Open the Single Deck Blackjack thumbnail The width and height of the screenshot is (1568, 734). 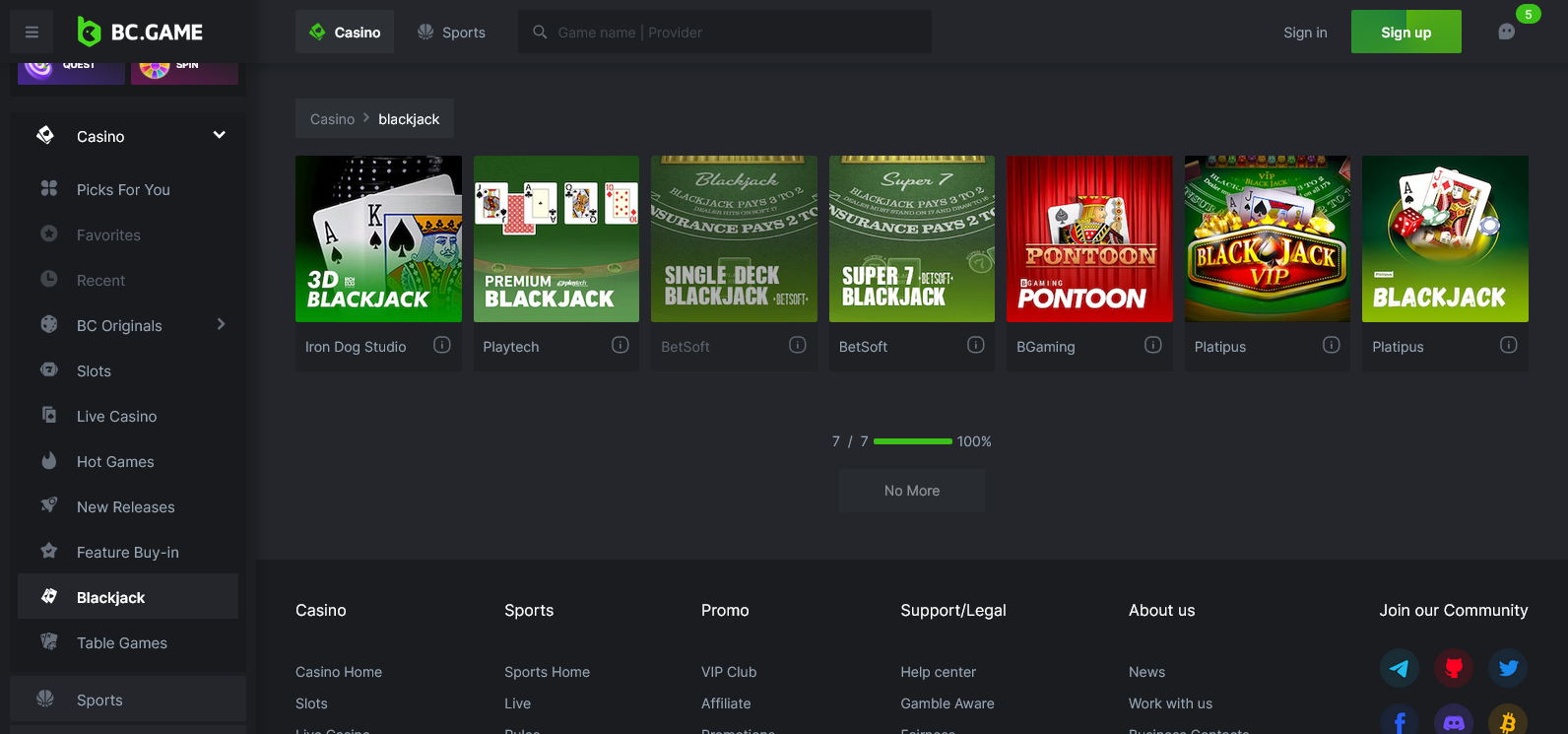[734, 238]
